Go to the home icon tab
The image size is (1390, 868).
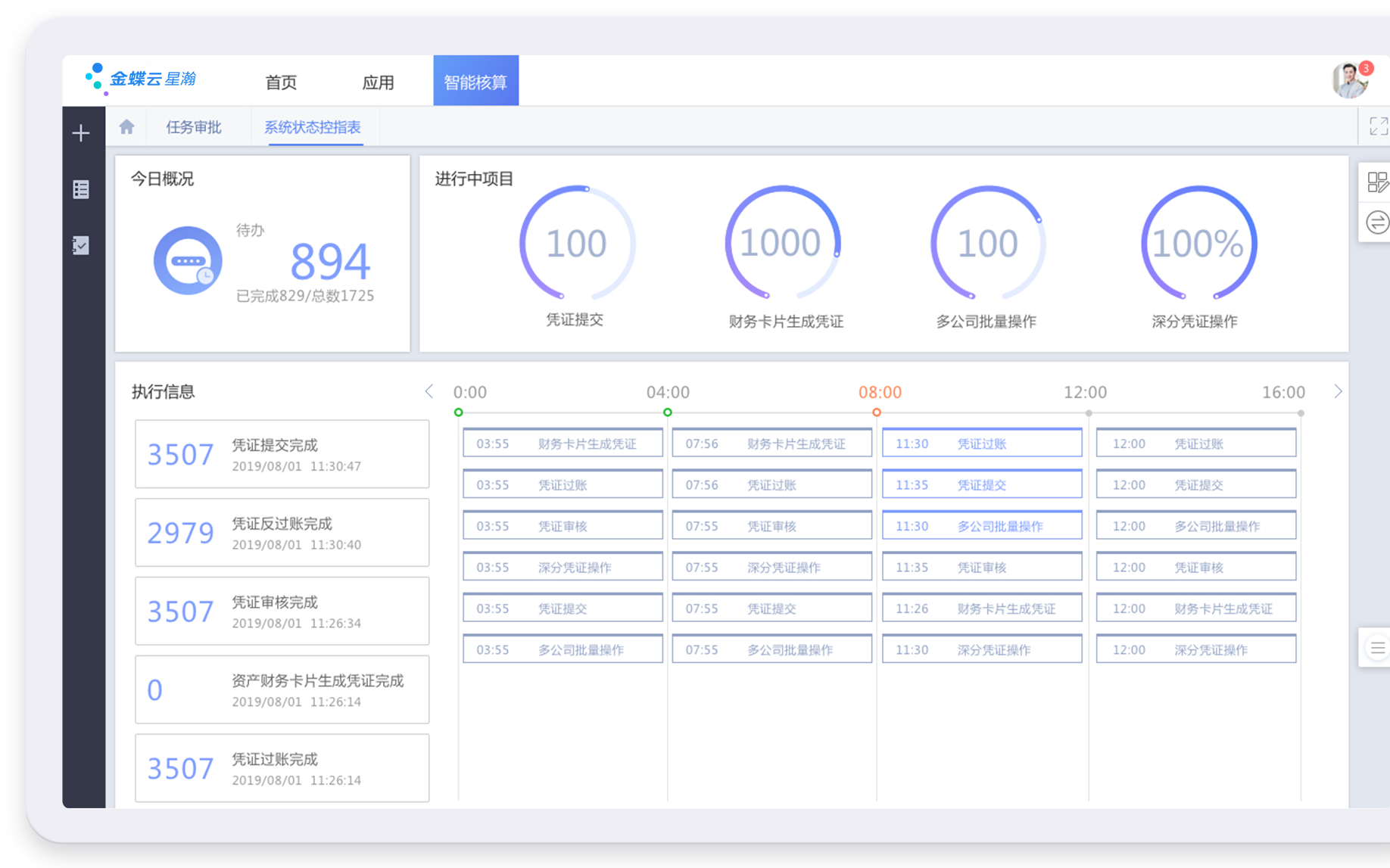[126, 127]
